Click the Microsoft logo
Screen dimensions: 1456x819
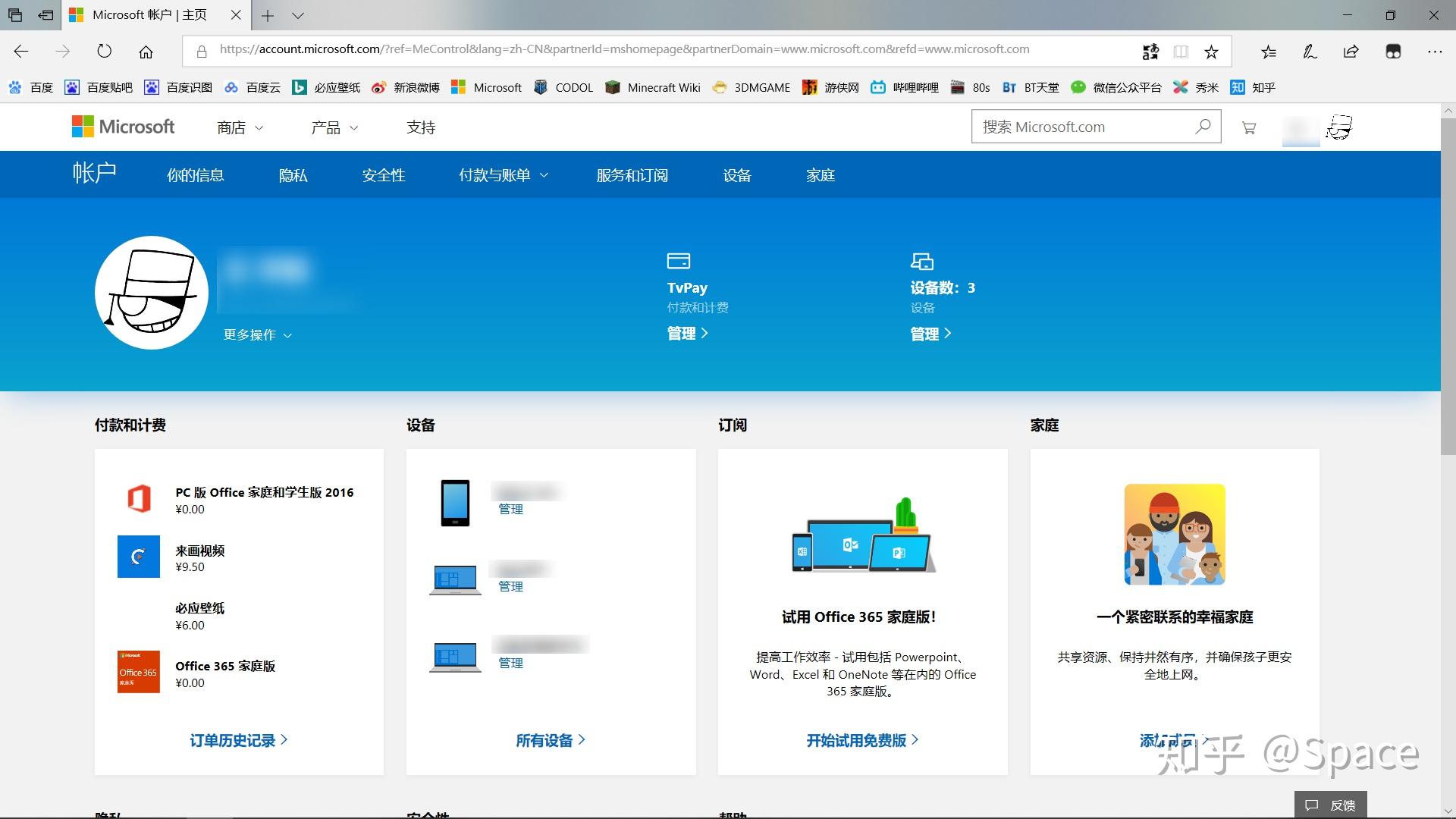pos(124,127)
